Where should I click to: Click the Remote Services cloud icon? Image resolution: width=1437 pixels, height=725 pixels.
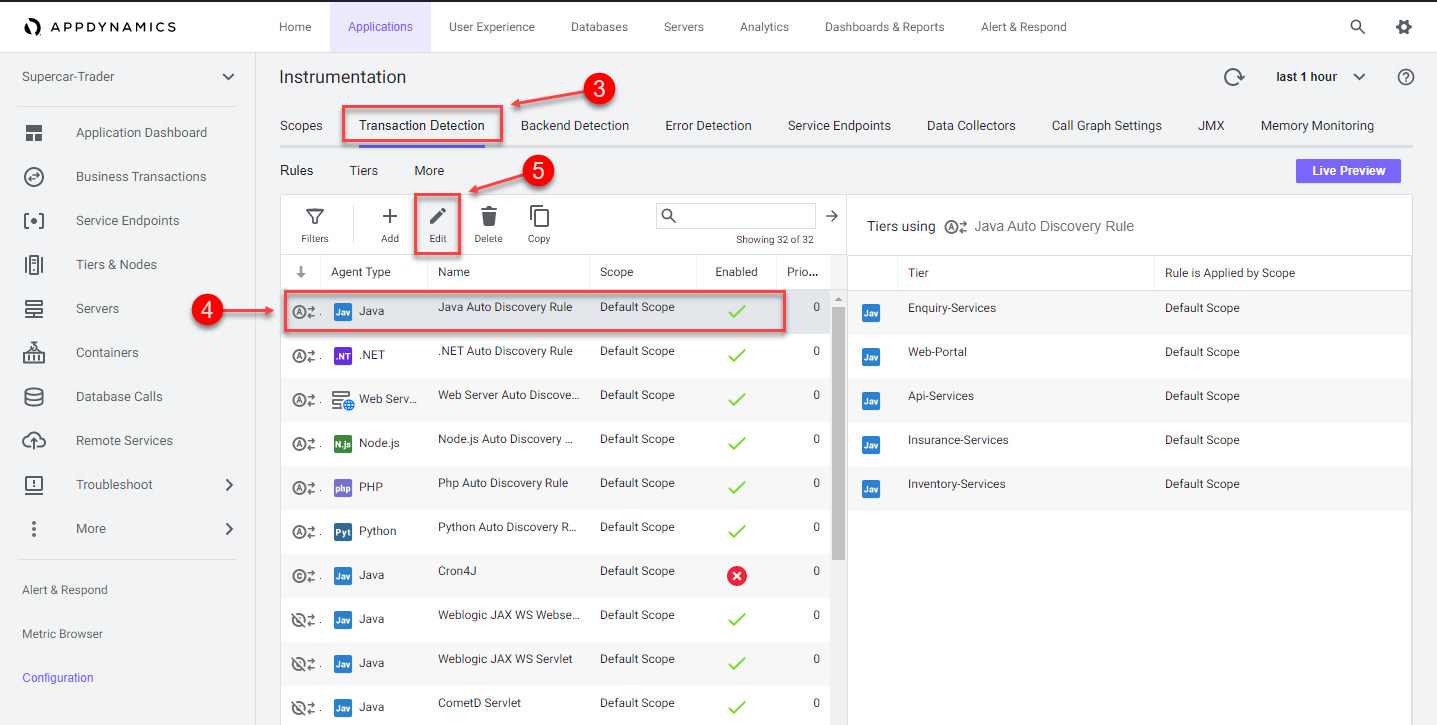(x=34, y=441)
